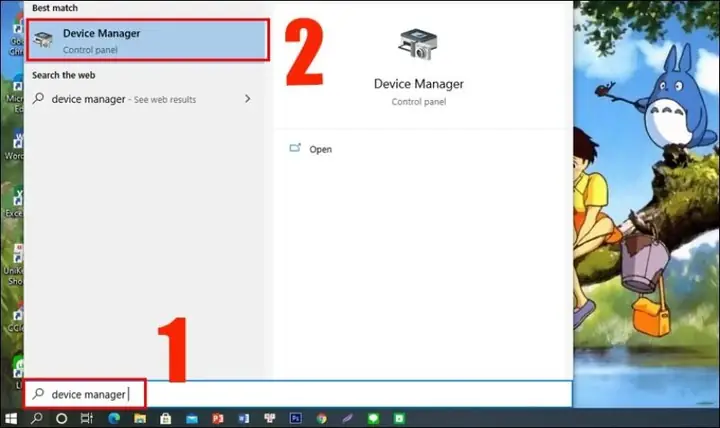This screenshot has width=720, height=428.
Task: Open the Windows Start menu
Action: tap(11, 418)
